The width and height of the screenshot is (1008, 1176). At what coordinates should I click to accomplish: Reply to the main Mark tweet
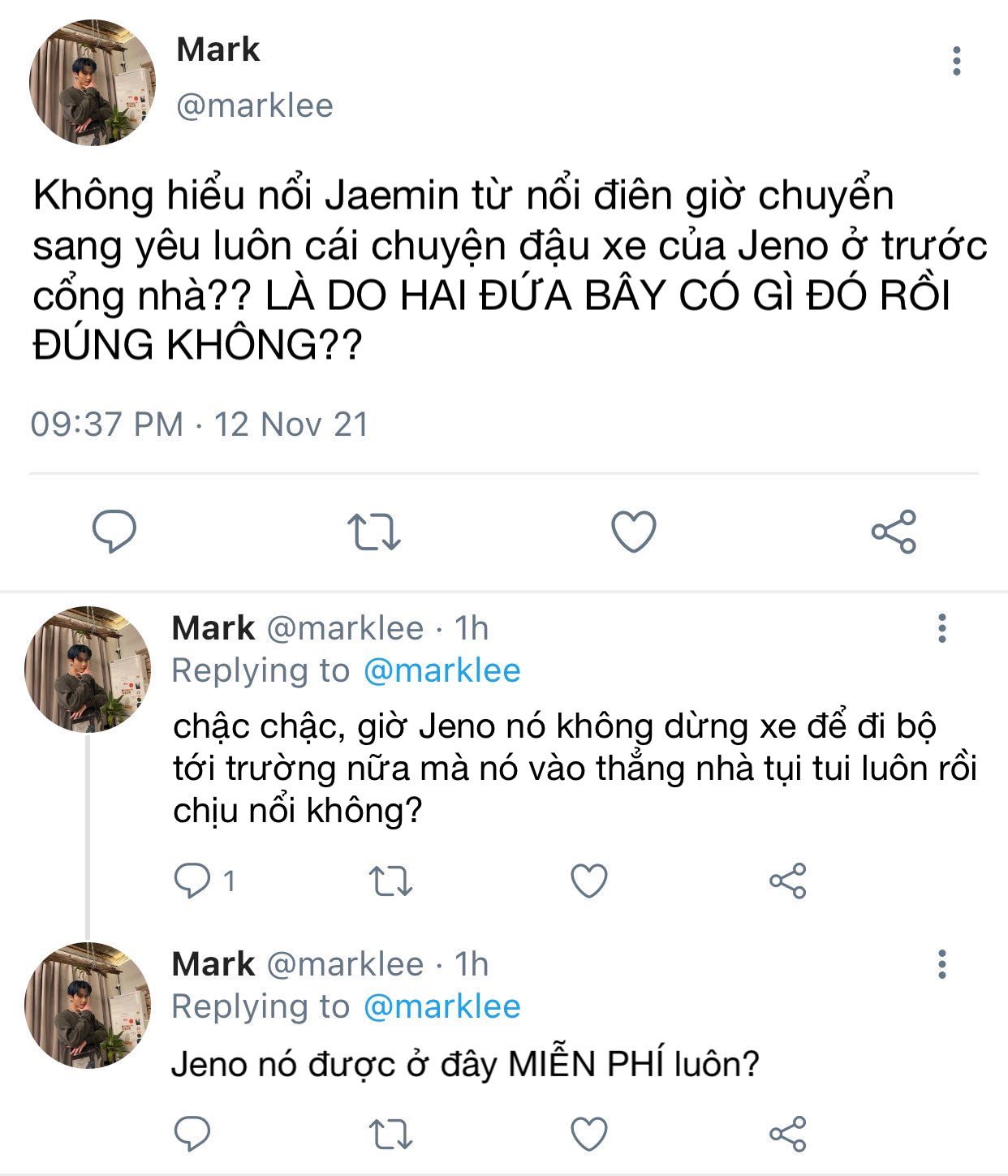click(114, 532)
